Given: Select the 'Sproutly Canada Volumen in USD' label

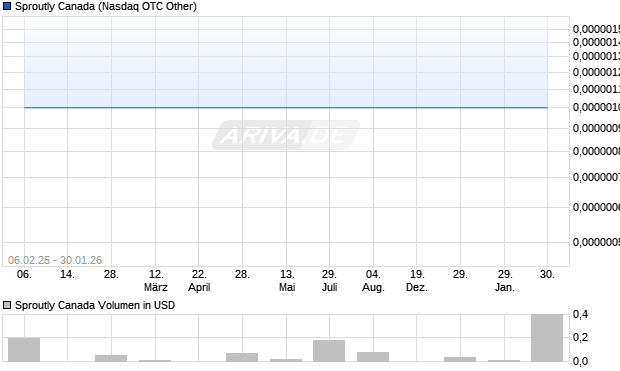Looking at the screenshot, I should coord(95,305).
